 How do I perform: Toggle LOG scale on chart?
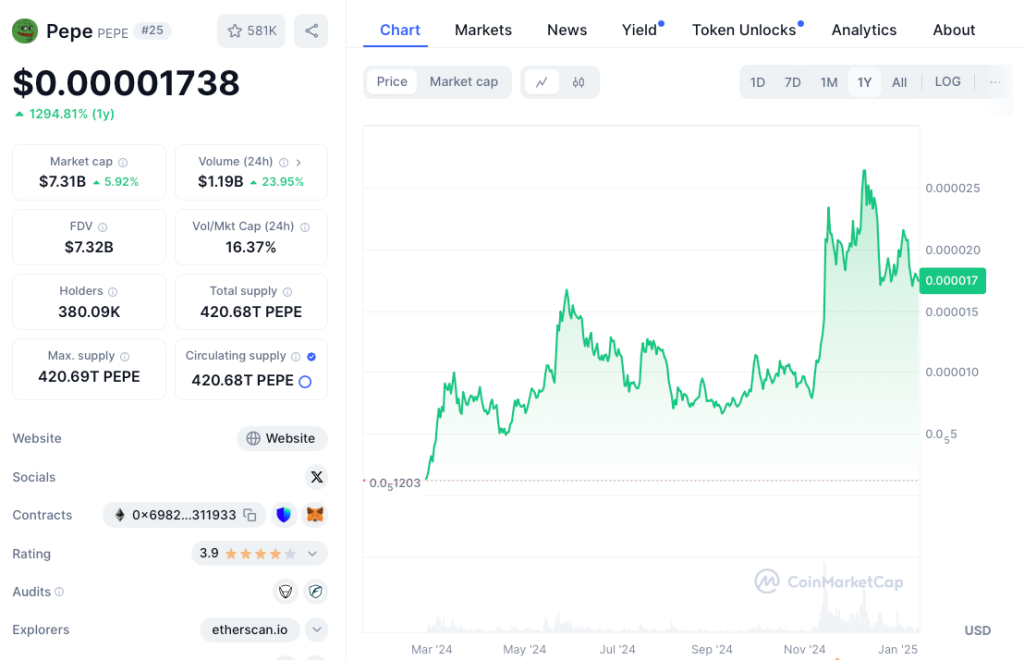tap(947, 82)
